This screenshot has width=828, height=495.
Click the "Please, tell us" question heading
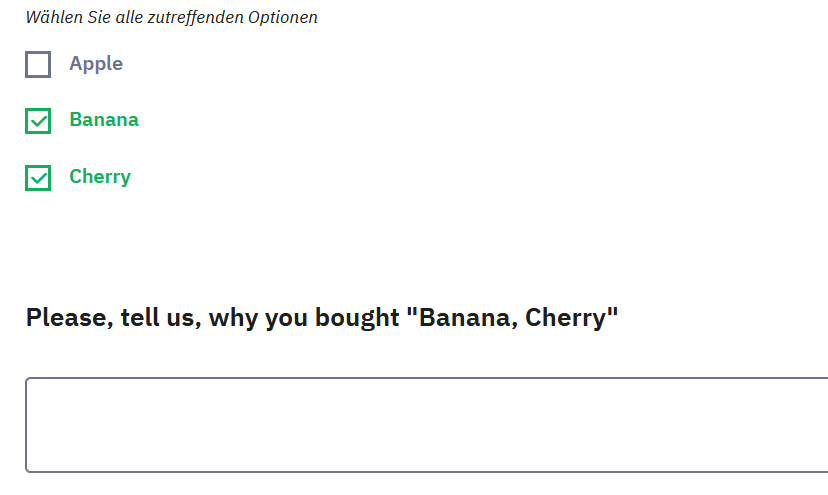pyautogui.click(x=322, y=319)
